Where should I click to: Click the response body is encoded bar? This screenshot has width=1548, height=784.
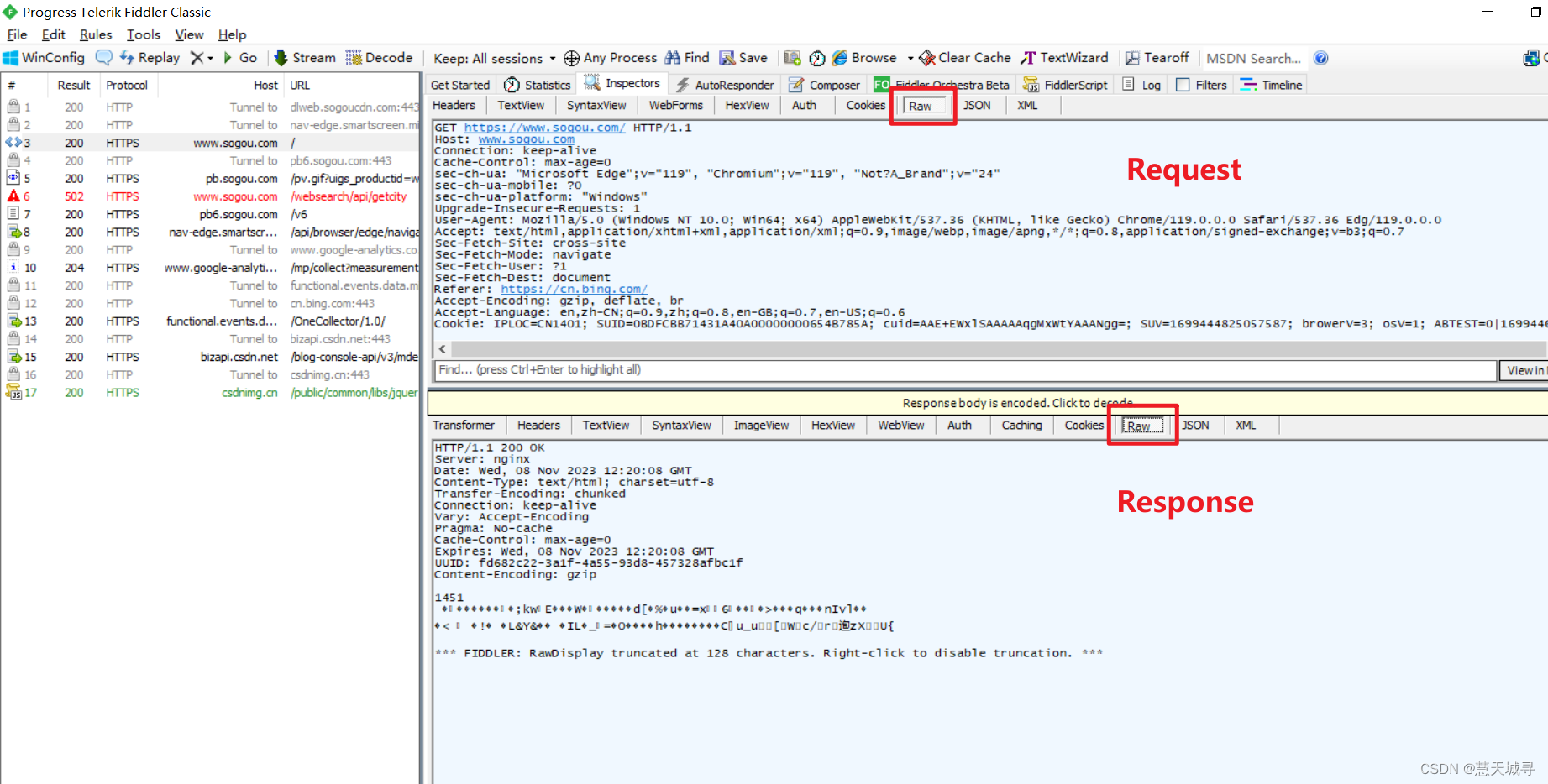(x=988, y=403)
